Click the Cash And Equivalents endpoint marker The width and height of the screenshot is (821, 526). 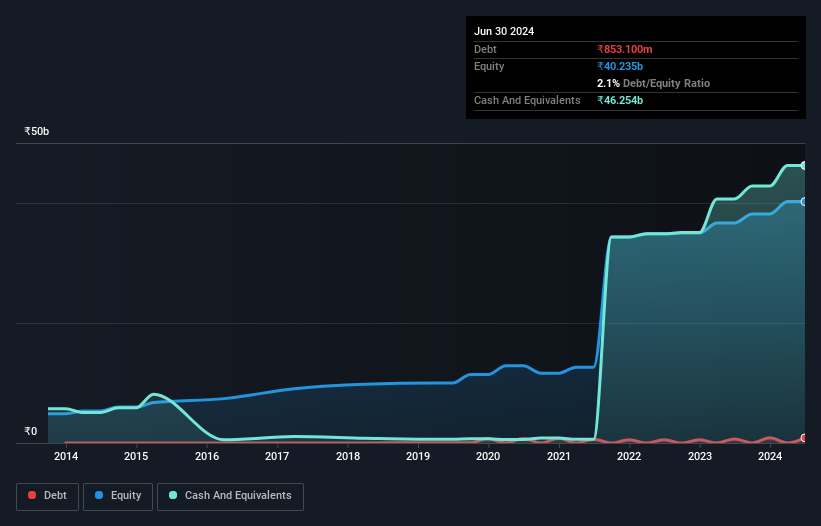[804, 165]
